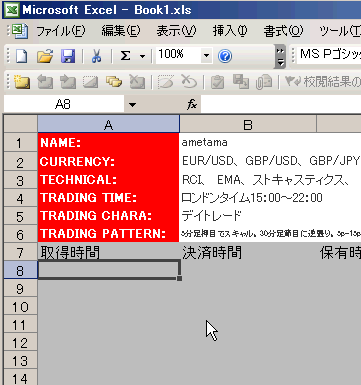Click the Previous Comment icon

pos(45,82)
